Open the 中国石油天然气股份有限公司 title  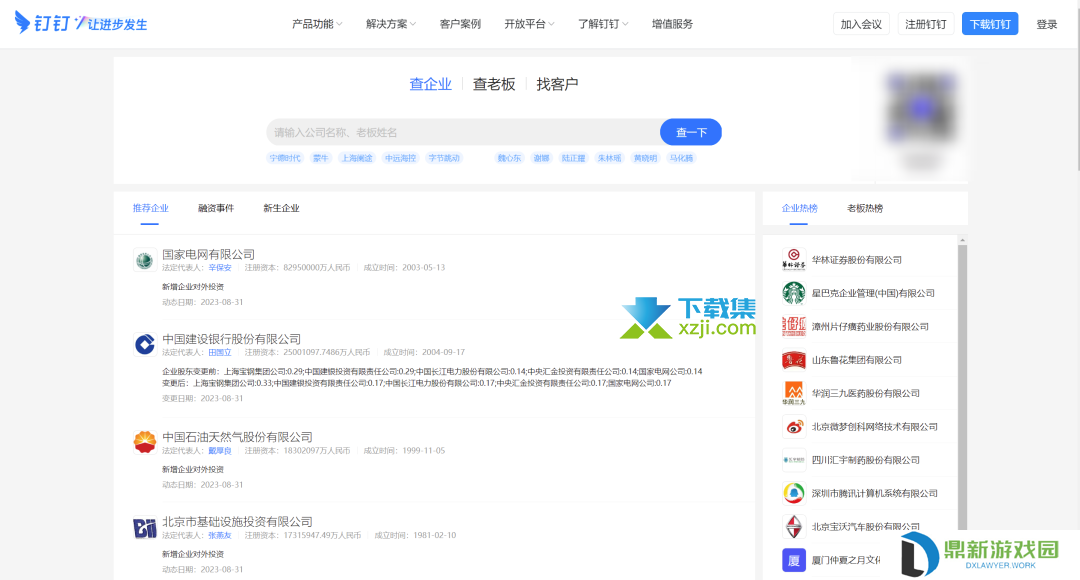click(237, 437)
